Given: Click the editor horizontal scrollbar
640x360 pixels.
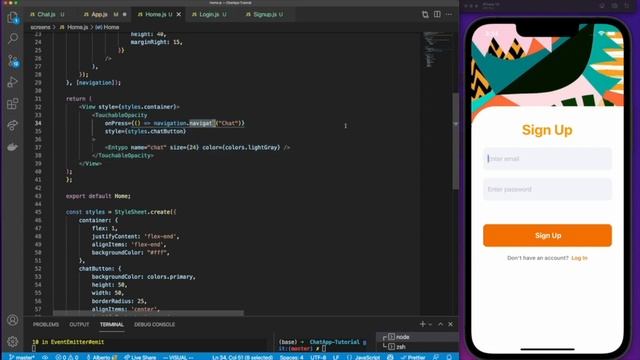Looking at the screenshot, I should click(x=149, y=313).
